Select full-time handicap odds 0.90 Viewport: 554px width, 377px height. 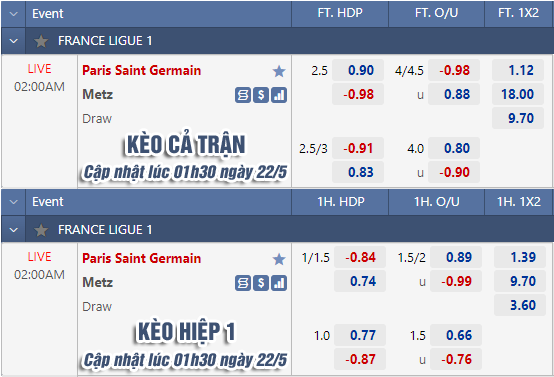click(x=358, y=70)
